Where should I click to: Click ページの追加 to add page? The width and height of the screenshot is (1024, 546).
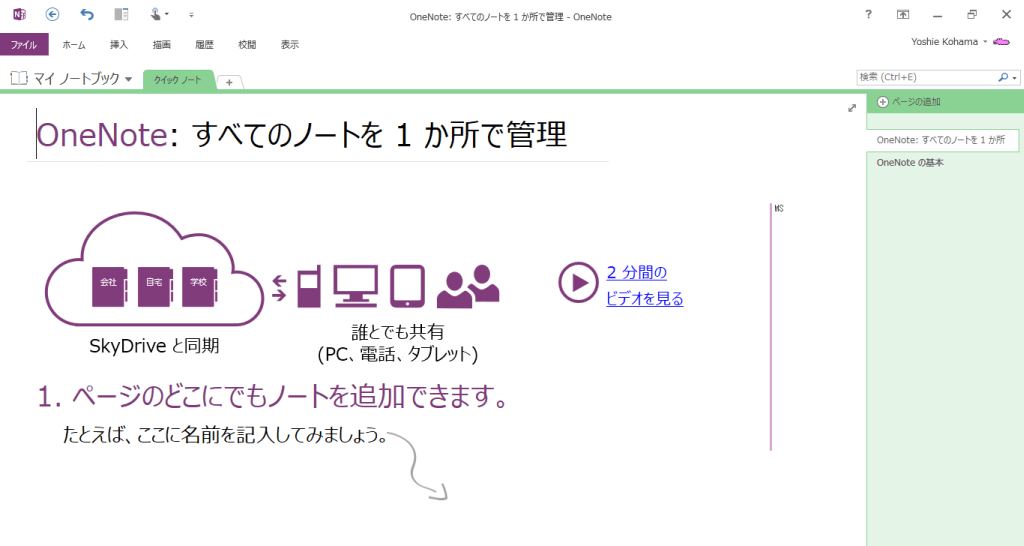(916, 102)
